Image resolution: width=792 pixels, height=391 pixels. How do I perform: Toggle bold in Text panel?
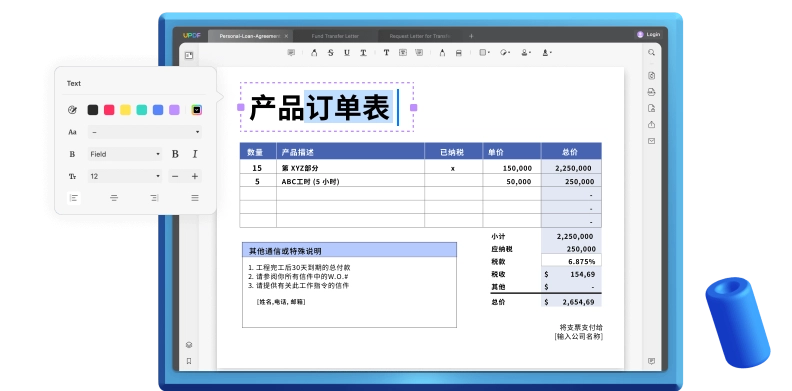pyautogui.click(x=175, y=154)
